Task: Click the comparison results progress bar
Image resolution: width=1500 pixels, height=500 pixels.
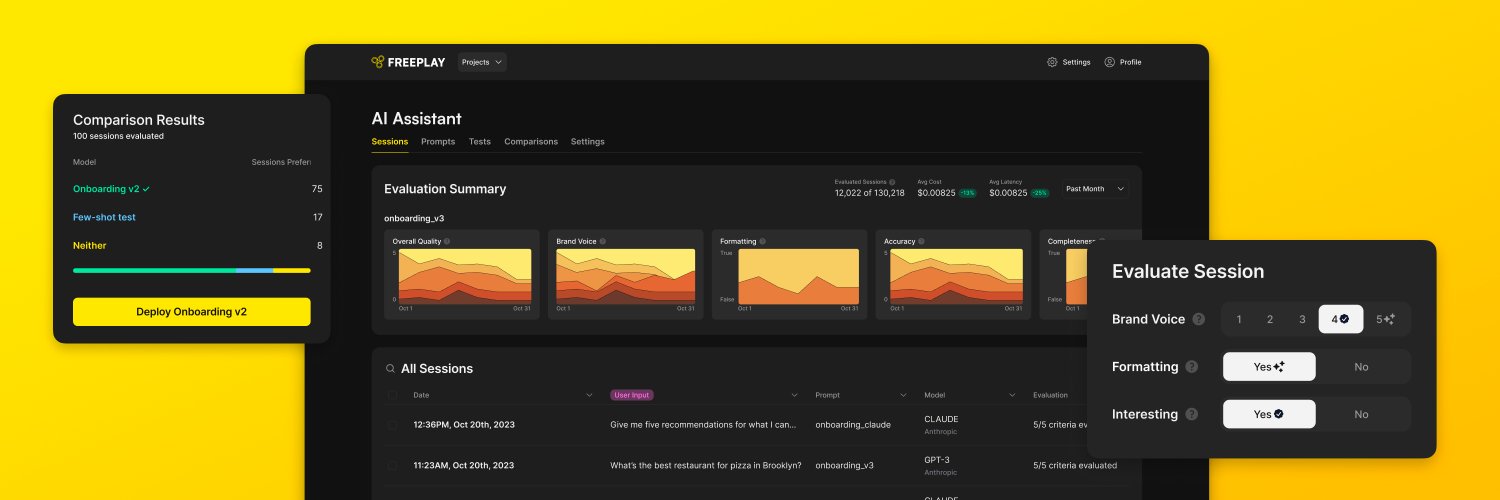Action: pyautogui.click(x=192, y=270)
